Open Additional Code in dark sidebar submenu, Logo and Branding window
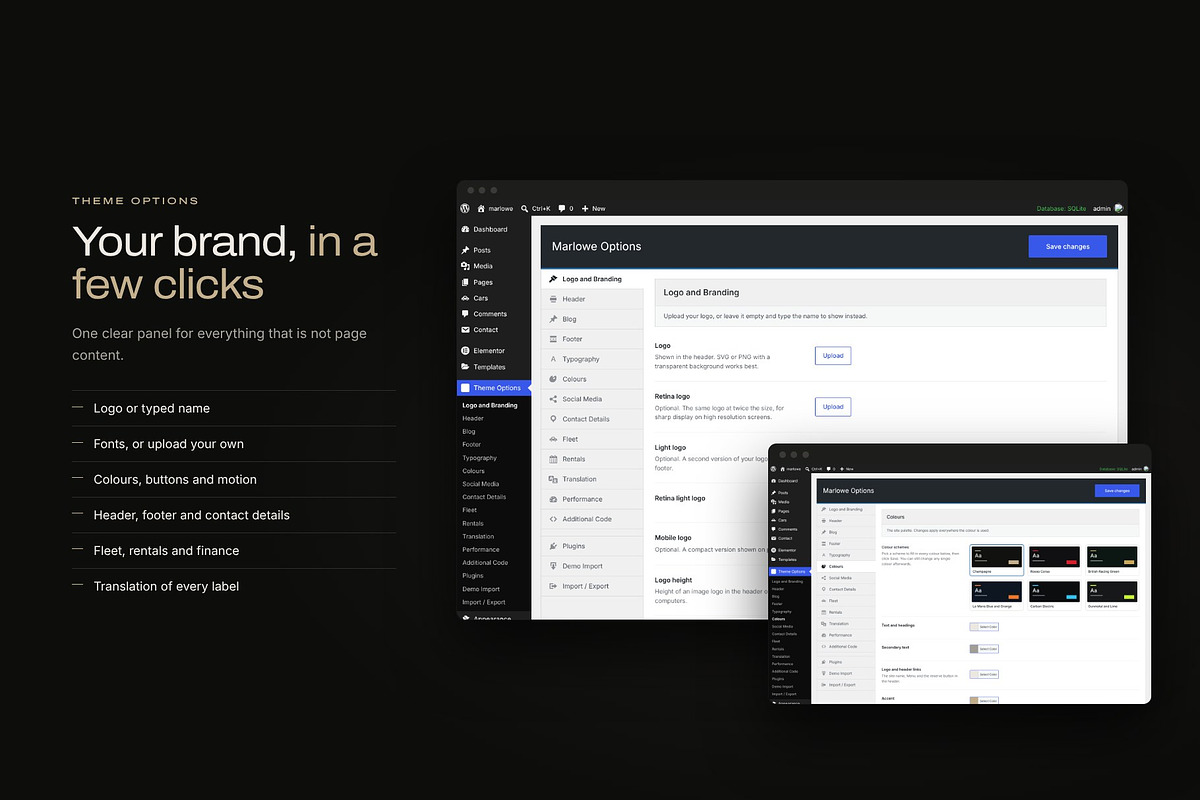The image size is (1200, 800). [x=485, y=563]
